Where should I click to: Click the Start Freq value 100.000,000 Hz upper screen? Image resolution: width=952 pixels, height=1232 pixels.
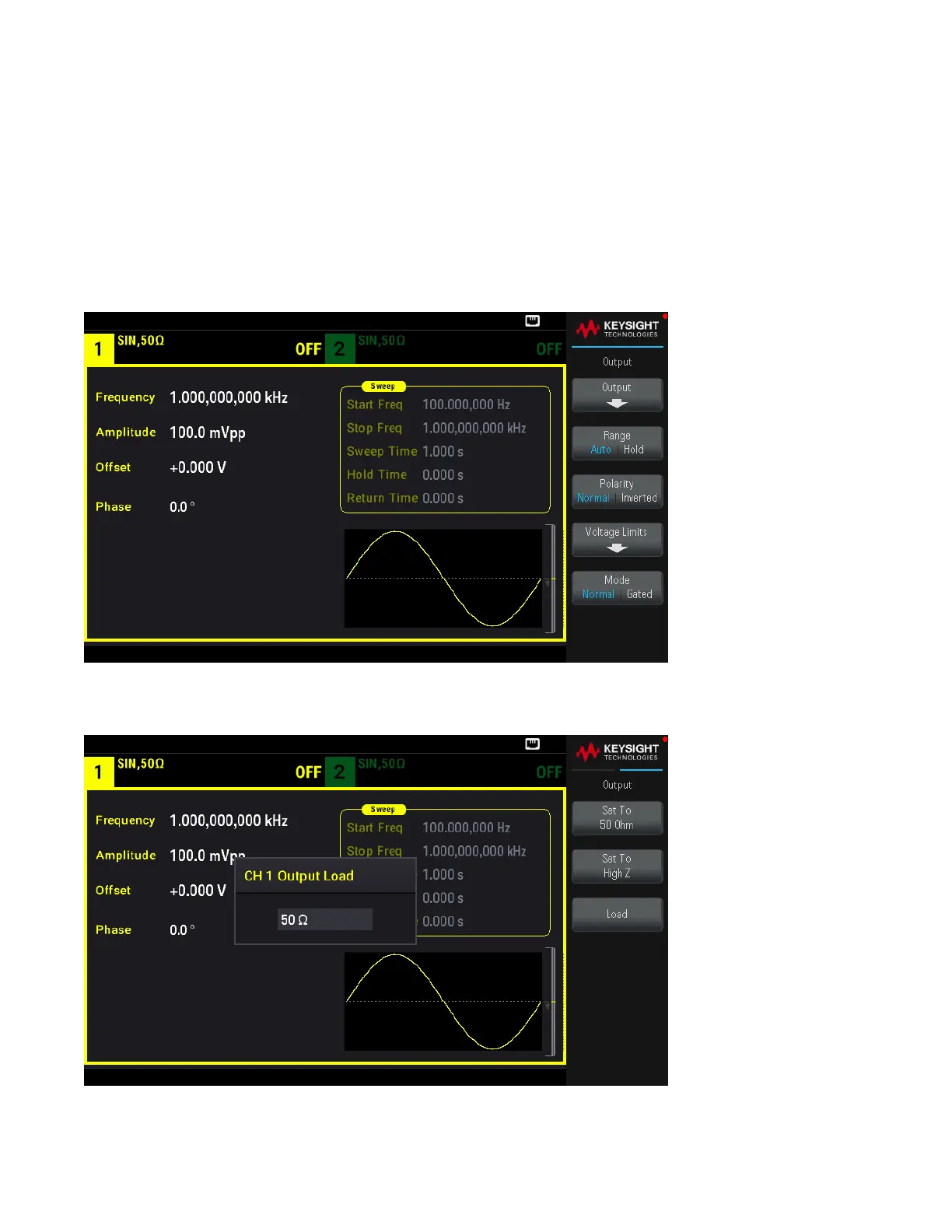(467, 404)
